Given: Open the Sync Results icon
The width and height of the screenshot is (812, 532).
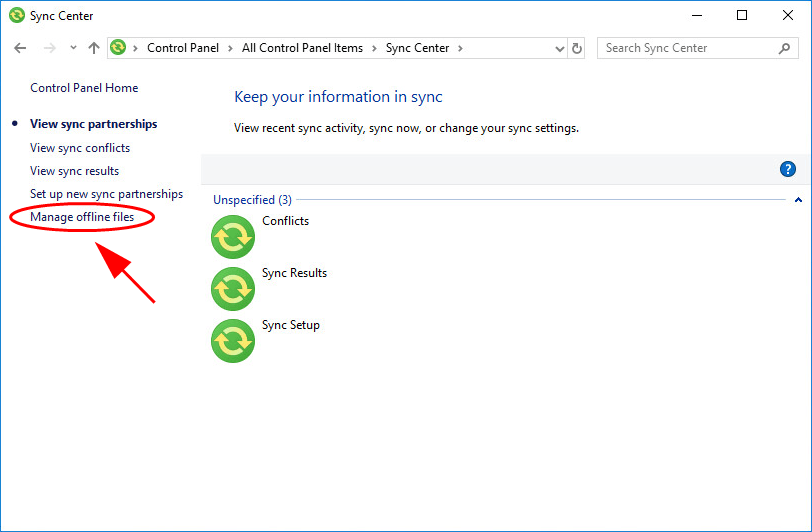Looking at the screenshot, I should [233, 289].
